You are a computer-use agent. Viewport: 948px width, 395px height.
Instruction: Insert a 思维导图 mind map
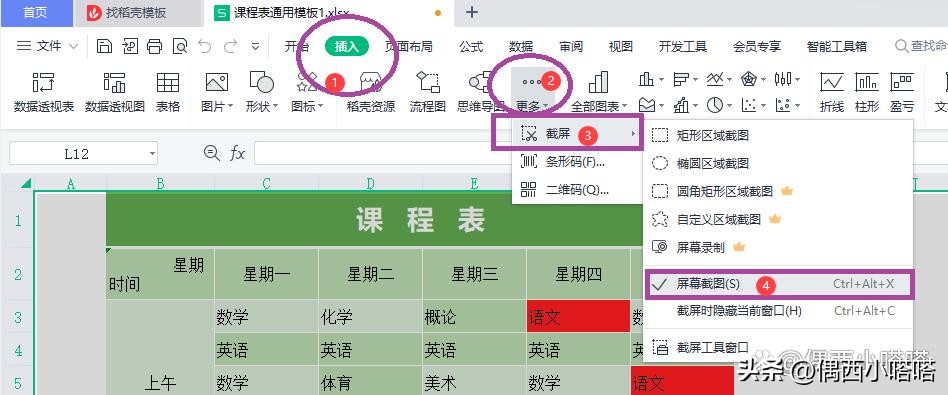pyautogui.click(x=481, y=93)
